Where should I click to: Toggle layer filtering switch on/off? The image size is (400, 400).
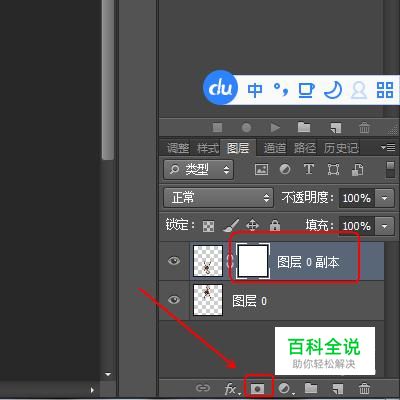click(390, 170)
